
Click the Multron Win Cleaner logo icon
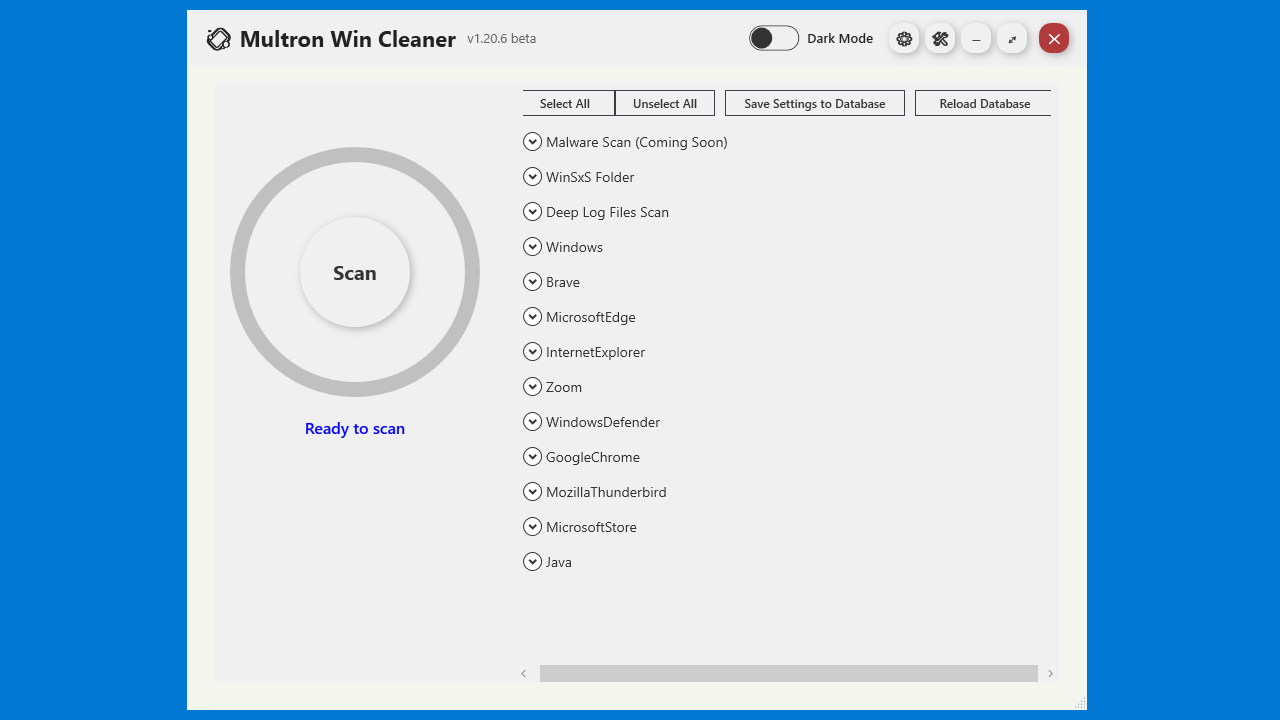pos(218,39)
